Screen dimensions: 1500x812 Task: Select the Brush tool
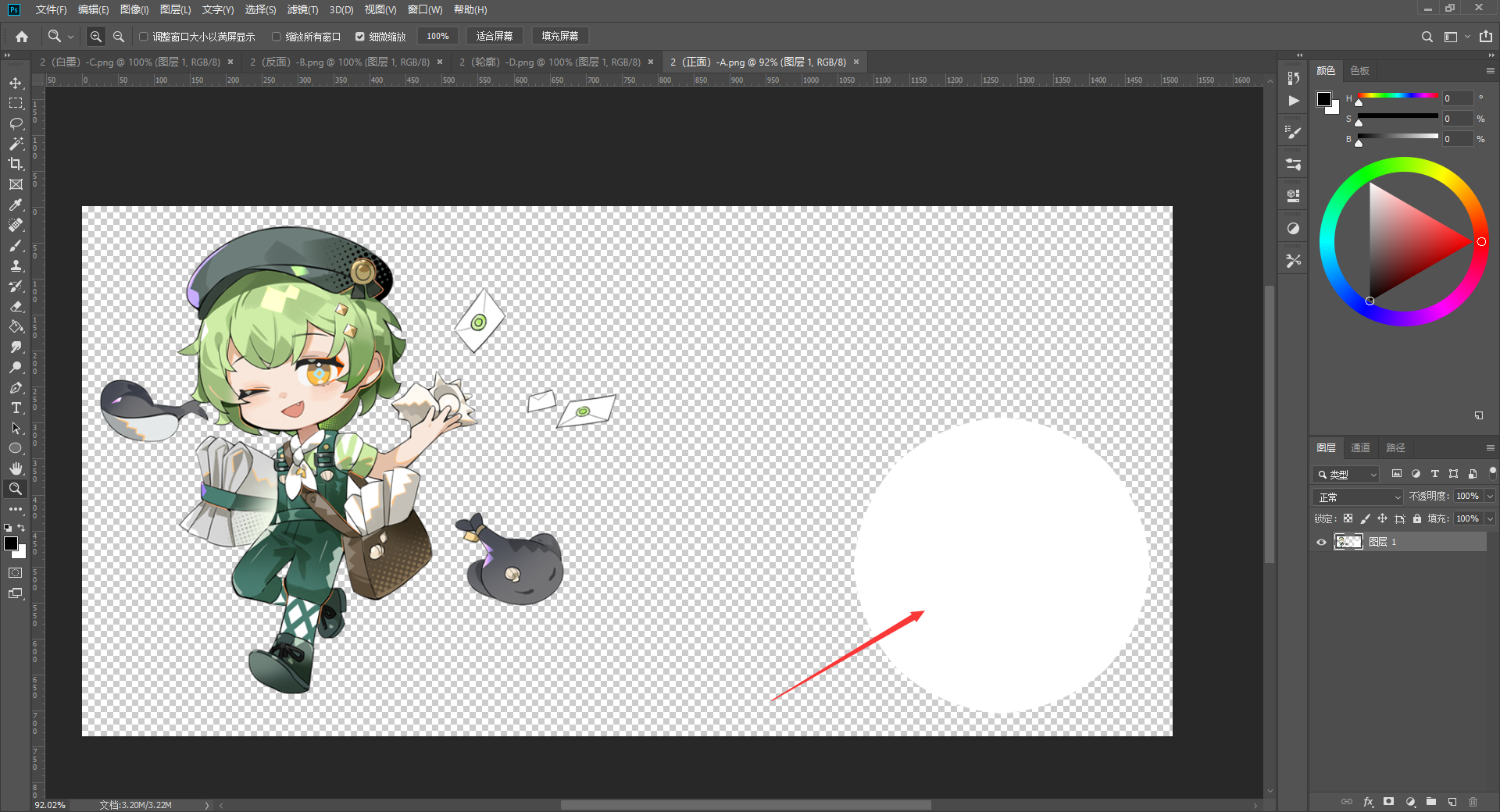tap(16, 245)
